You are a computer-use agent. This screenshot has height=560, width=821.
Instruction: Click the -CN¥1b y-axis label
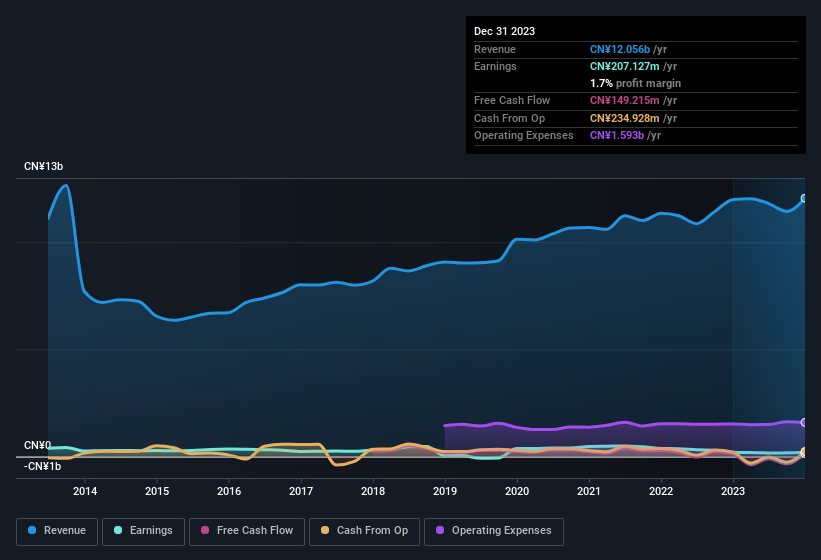42,466
